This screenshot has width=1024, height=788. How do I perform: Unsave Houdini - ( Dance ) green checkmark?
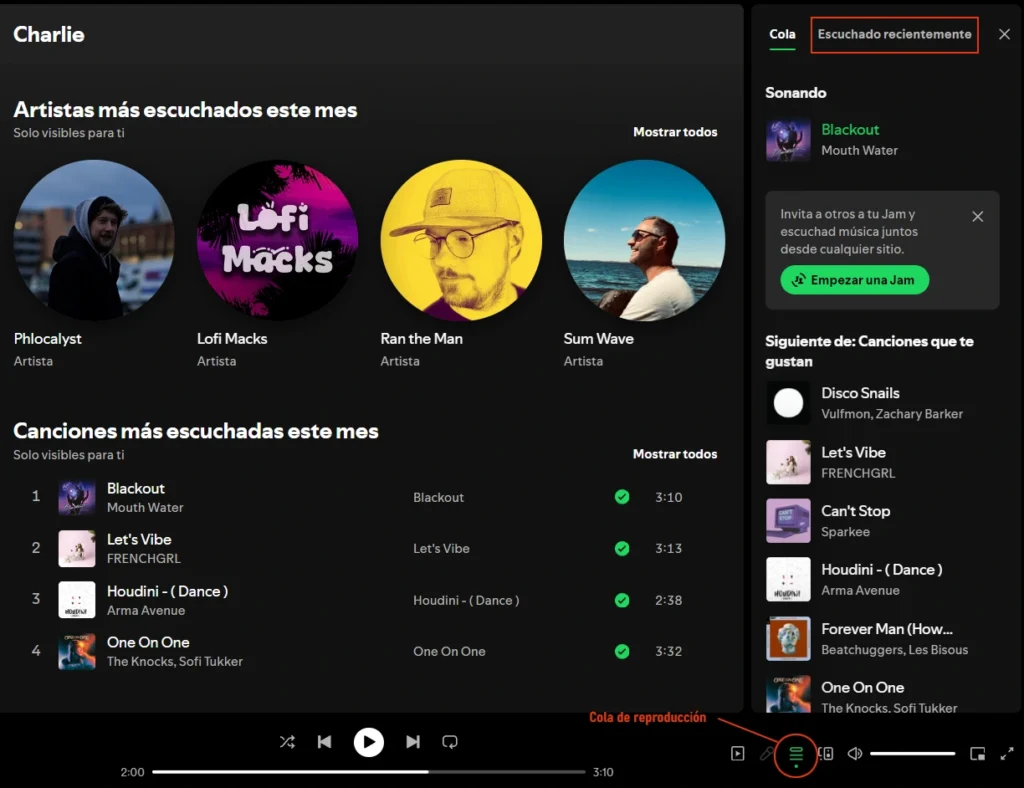pyautogui.click(x=622, y=600)
